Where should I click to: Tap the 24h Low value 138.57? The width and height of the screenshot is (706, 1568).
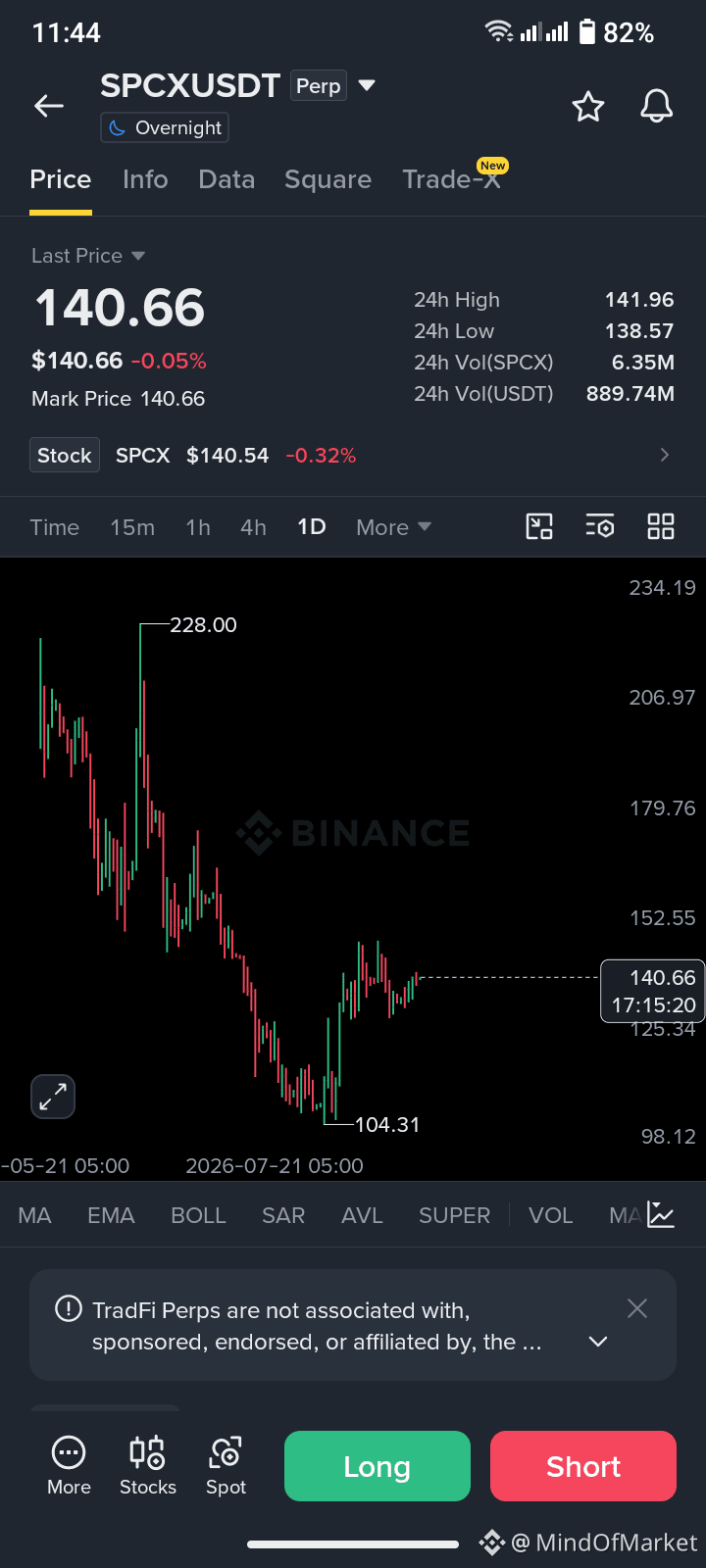coord(639,331)
